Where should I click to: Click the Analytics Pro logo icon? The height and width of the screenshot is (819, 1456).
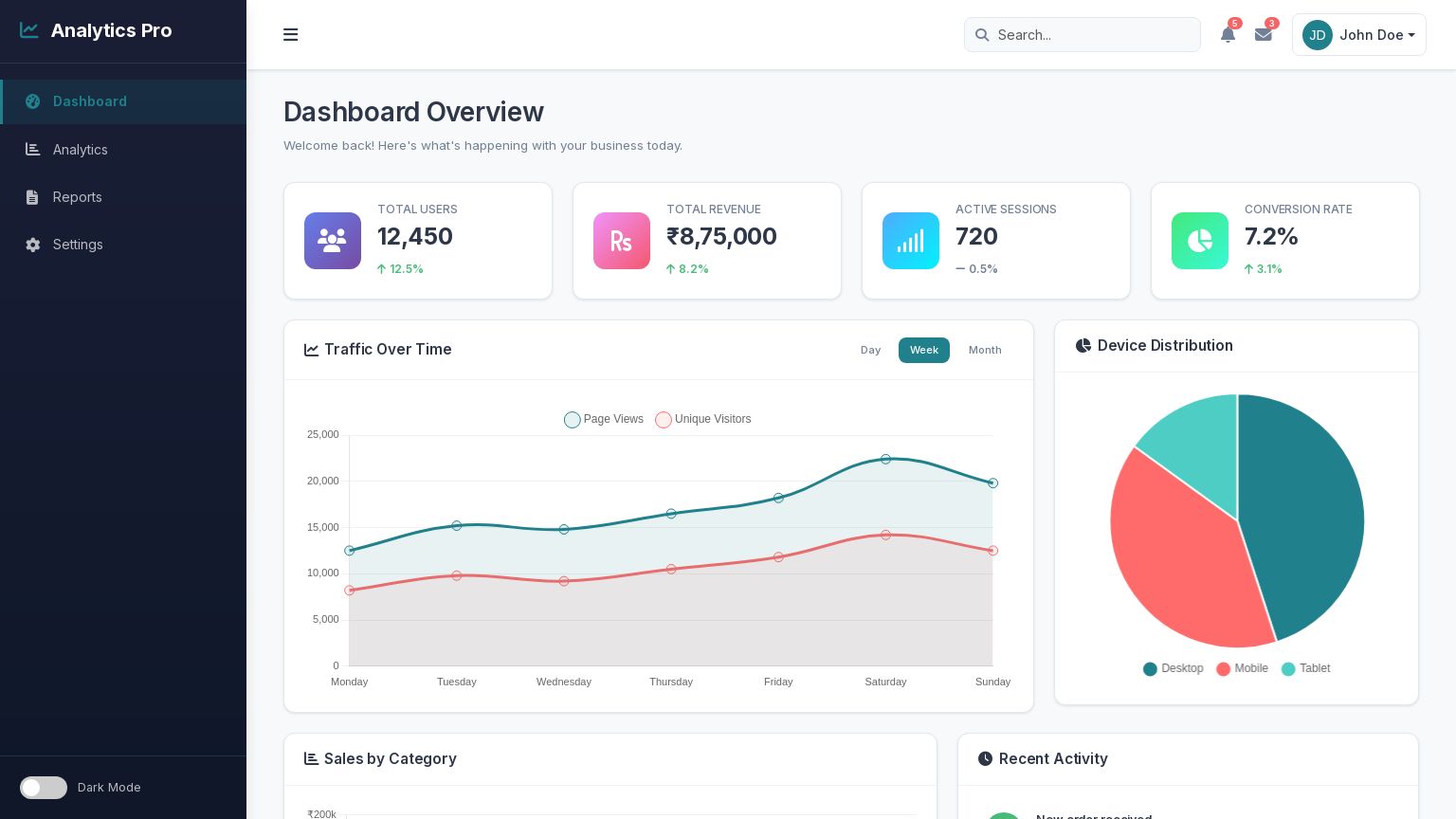[29, 30]
